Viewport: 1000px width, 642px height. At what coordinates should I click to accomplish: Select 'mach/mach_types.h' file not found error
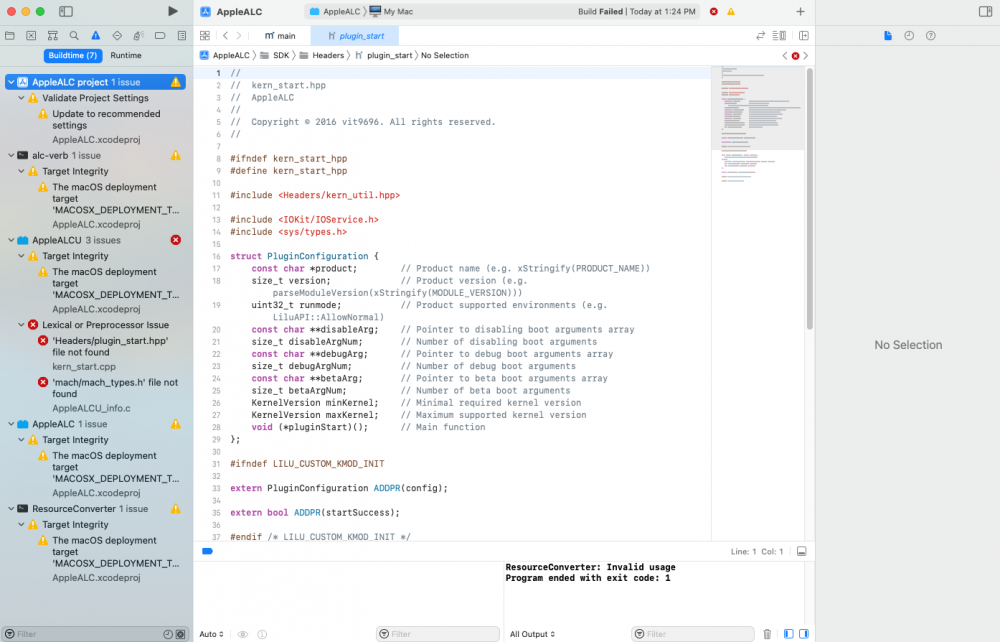pyautogui.click(x=115, y=388)
